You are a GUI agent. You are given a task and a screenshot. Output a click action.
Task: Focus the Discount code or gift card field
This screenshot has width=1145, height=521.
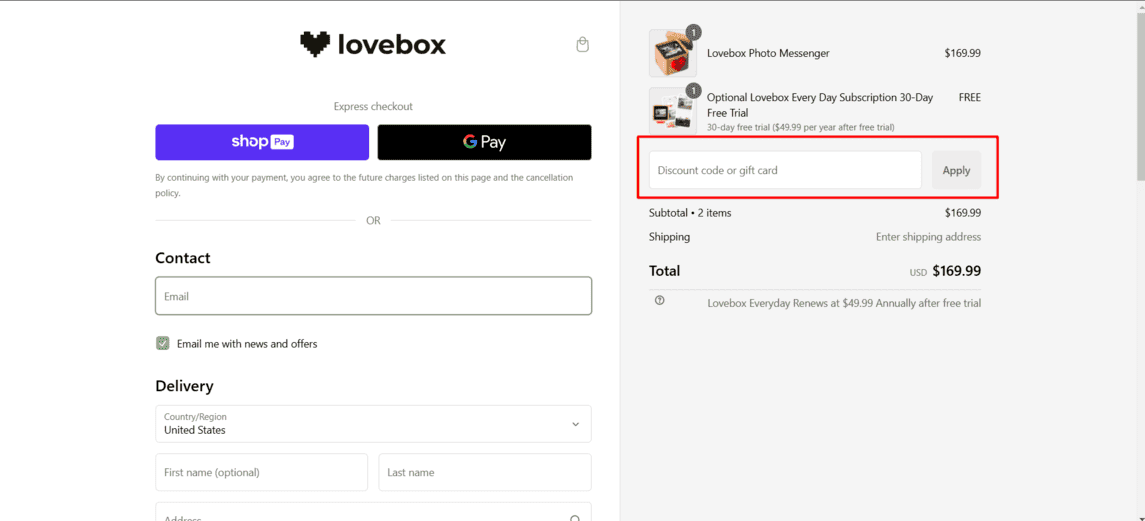point(785,170)
